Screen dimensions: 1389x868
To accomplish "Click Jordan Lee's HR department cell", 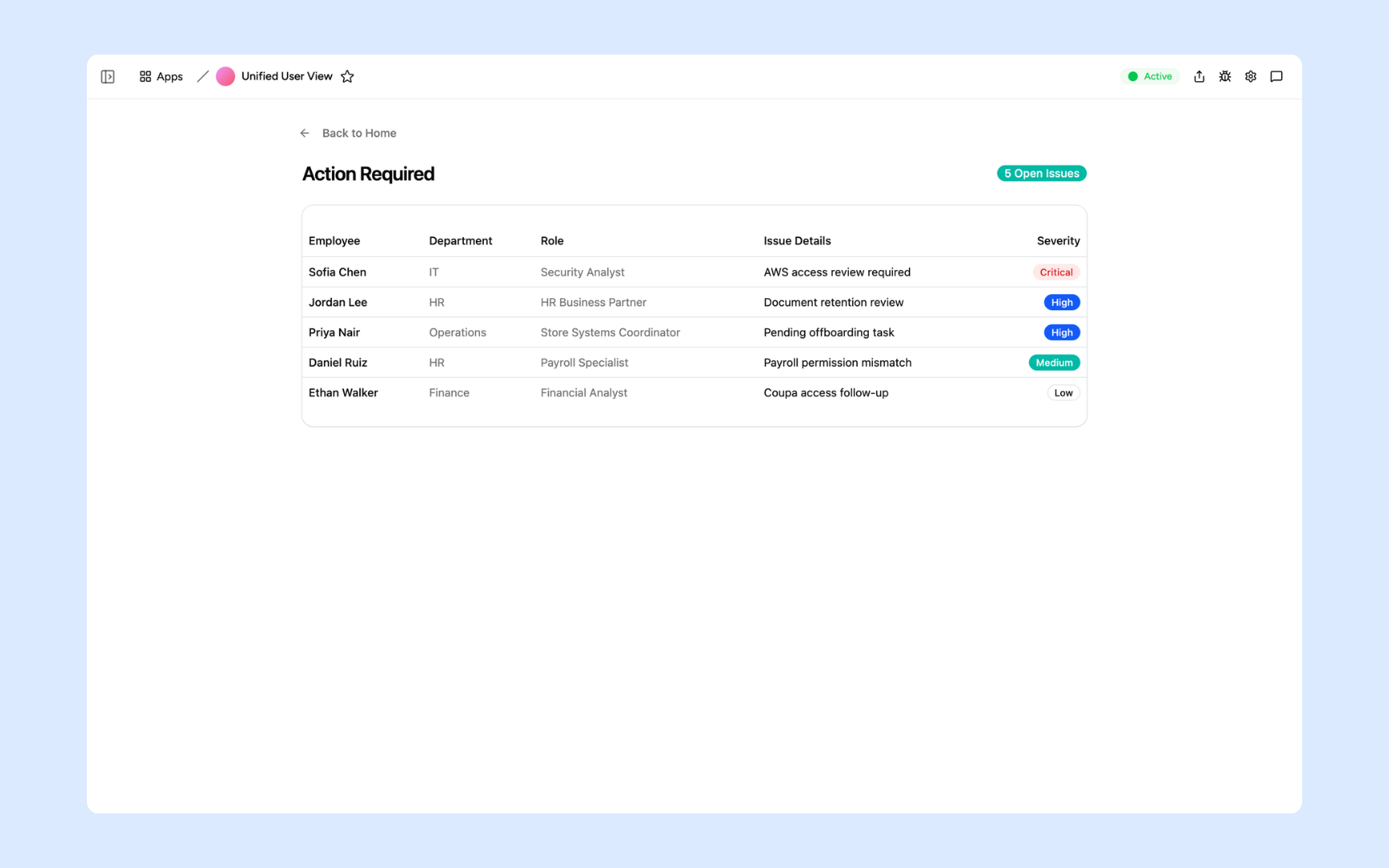I will coord(436,303).
